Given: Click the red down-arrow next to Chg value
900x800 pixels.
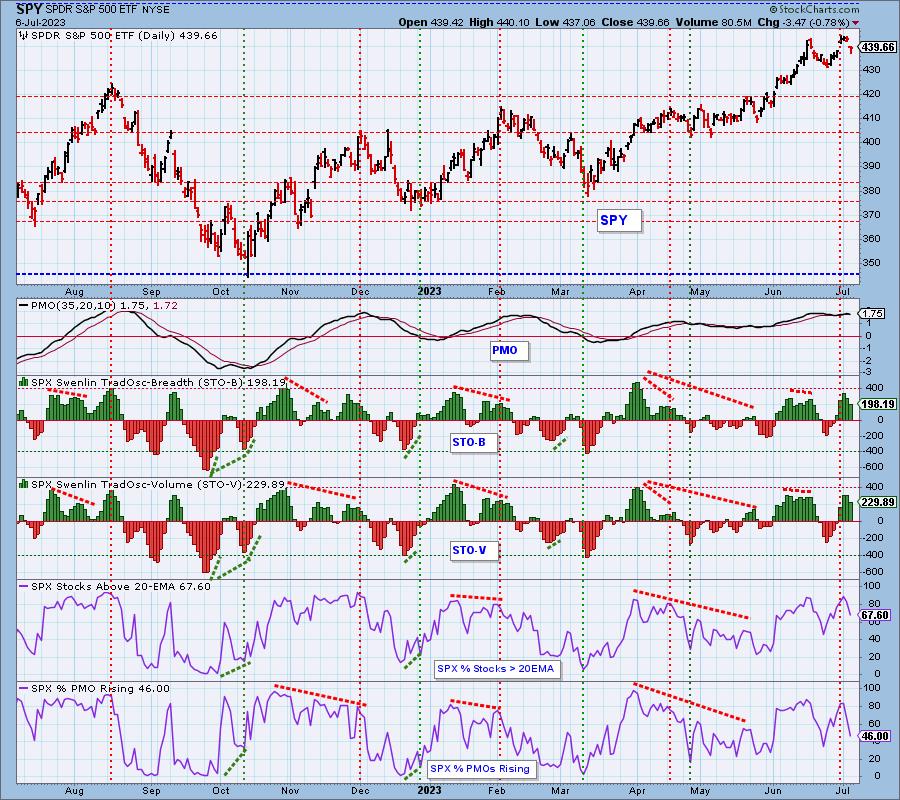Looking at the screenshot, I should click(856, 22).
